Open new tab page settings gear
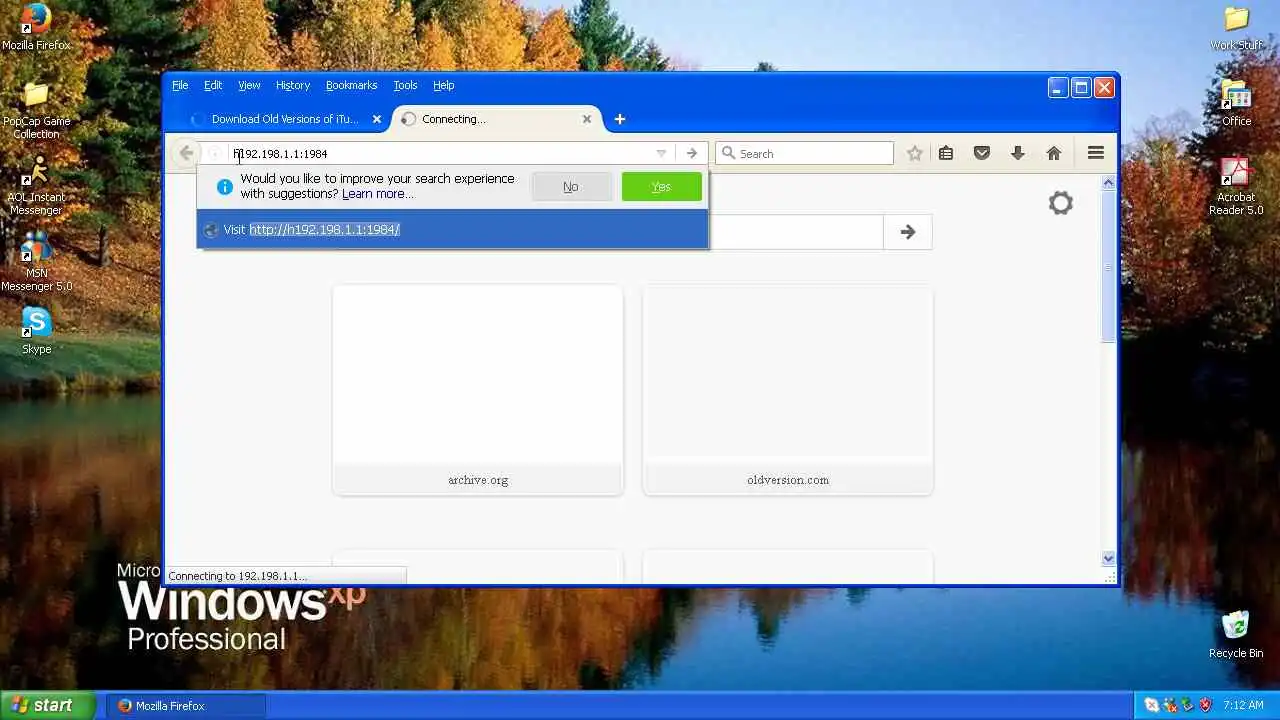Viewport: 1280px width, 720px height. tap(1060, 203)
